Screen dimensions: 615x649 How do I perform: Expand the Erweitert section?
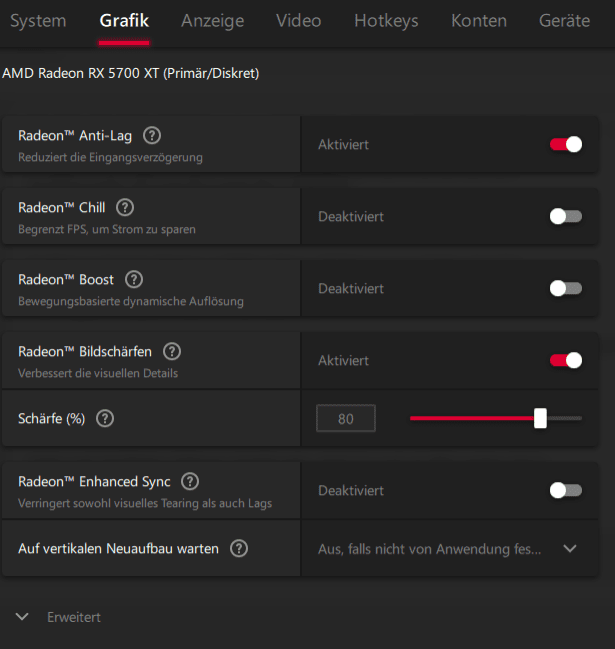click(x=58, y=617)
